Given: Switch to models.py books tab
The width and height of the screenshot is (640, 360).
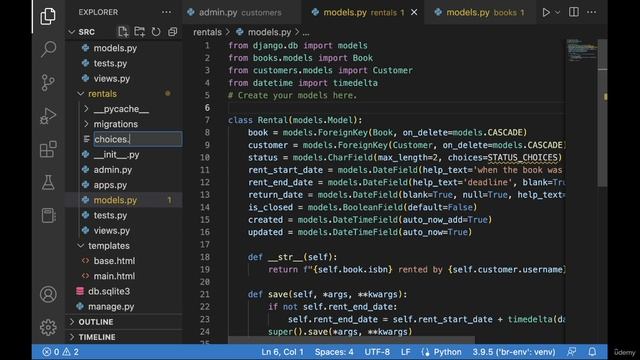Looking at the screenshot, I should pos(480,12).
